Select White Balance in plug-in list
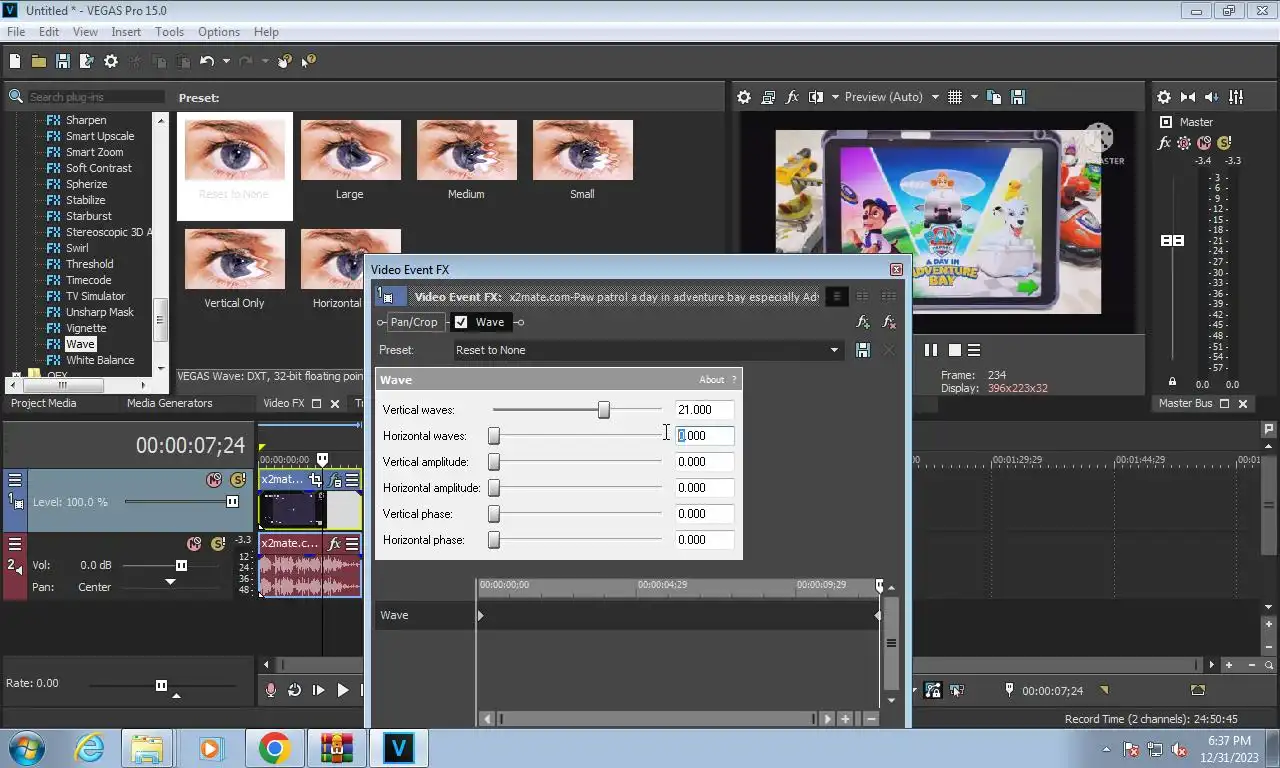 point(100,360)
